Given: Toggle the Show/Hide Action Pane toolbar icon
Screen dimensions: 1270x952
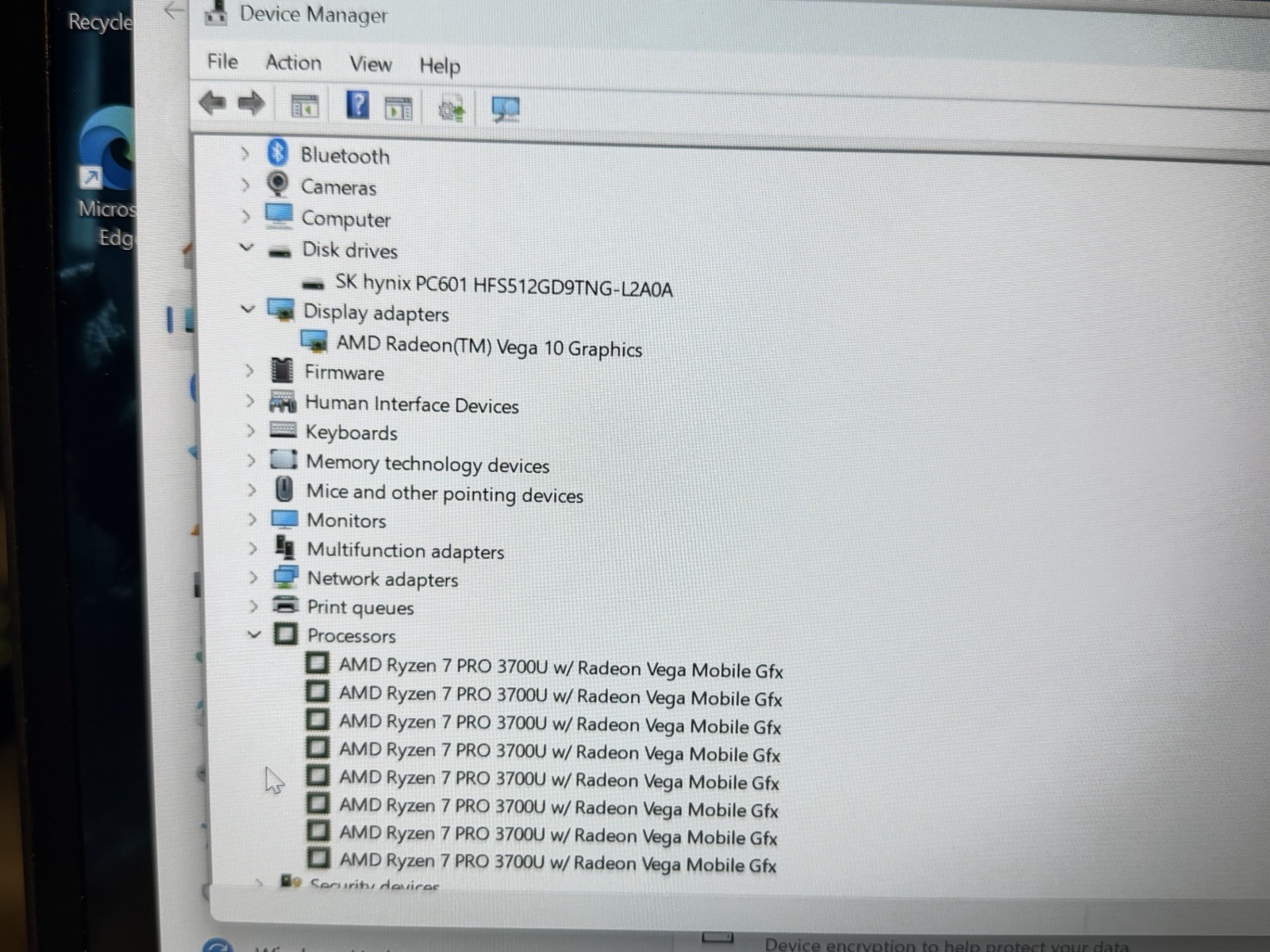Looking at the screenshot, I should 398,107.
